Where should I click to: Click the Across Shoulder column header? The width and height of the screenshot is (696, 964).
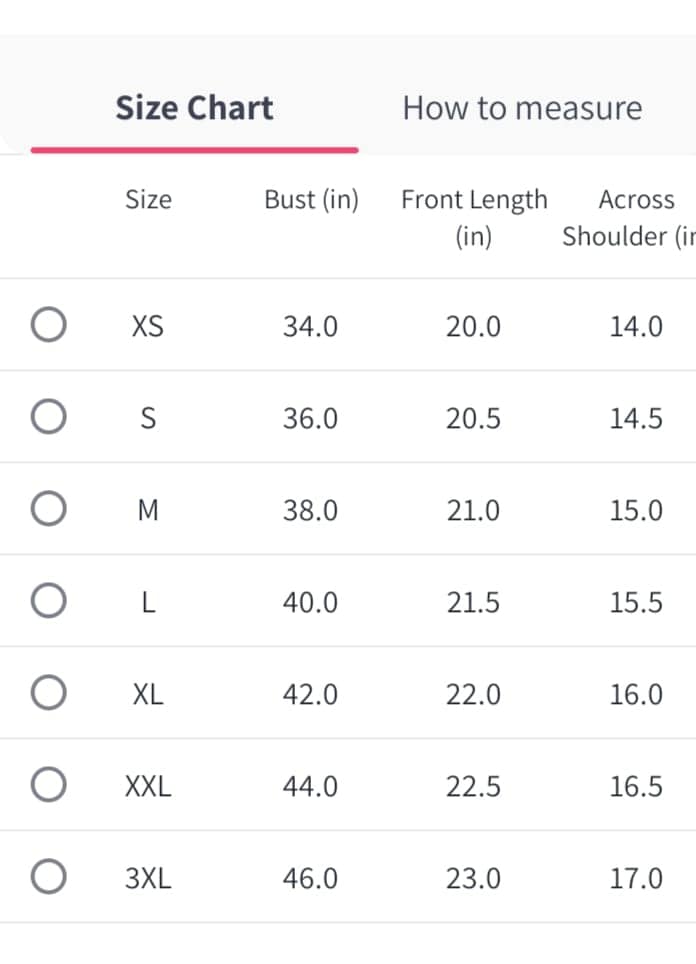(x=629, y=218)
